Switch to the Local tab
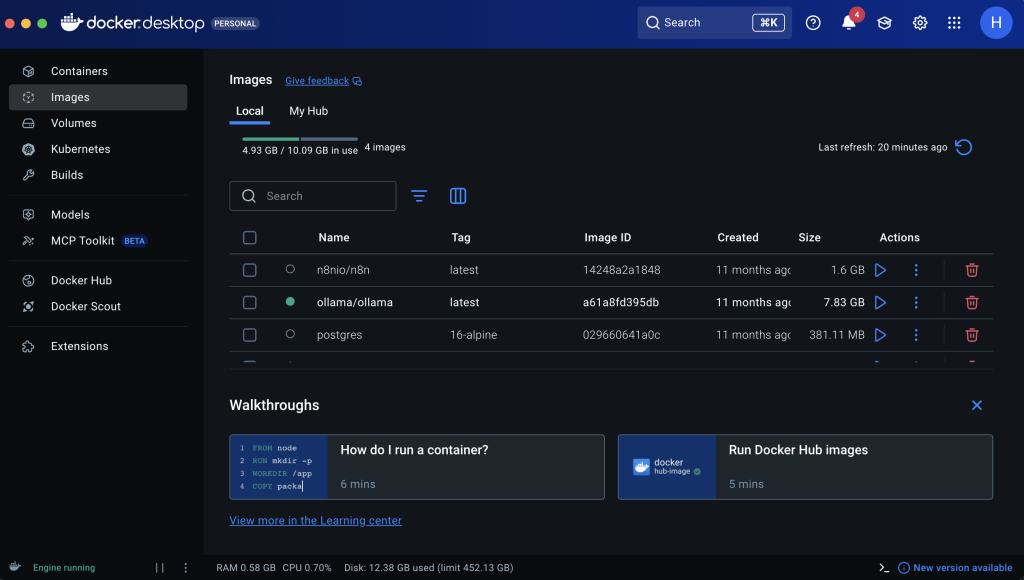 (249, 111)
